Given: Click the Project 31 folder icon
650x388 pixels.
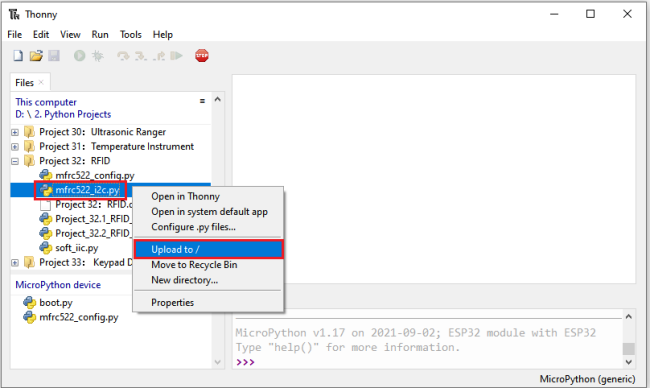Looking at the screenshot, I should click(x=29, y=147).
